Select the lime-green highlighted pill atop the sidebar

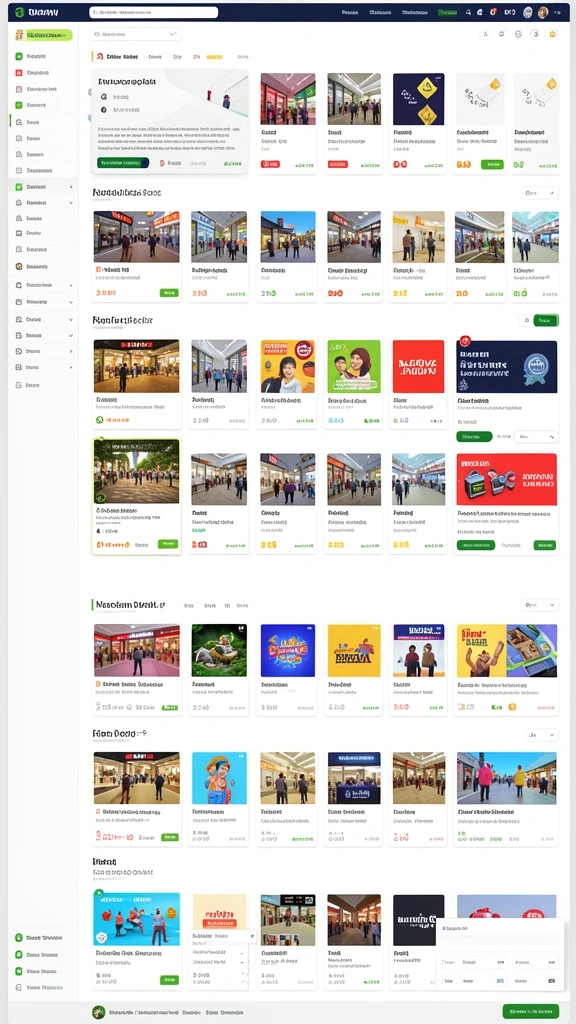click(x=44, y=35)
